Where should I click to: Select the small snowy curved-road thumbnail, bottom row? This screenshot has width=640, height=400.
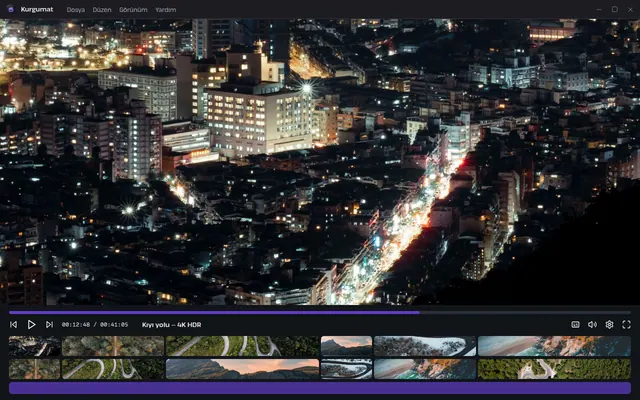coord(347,369)
